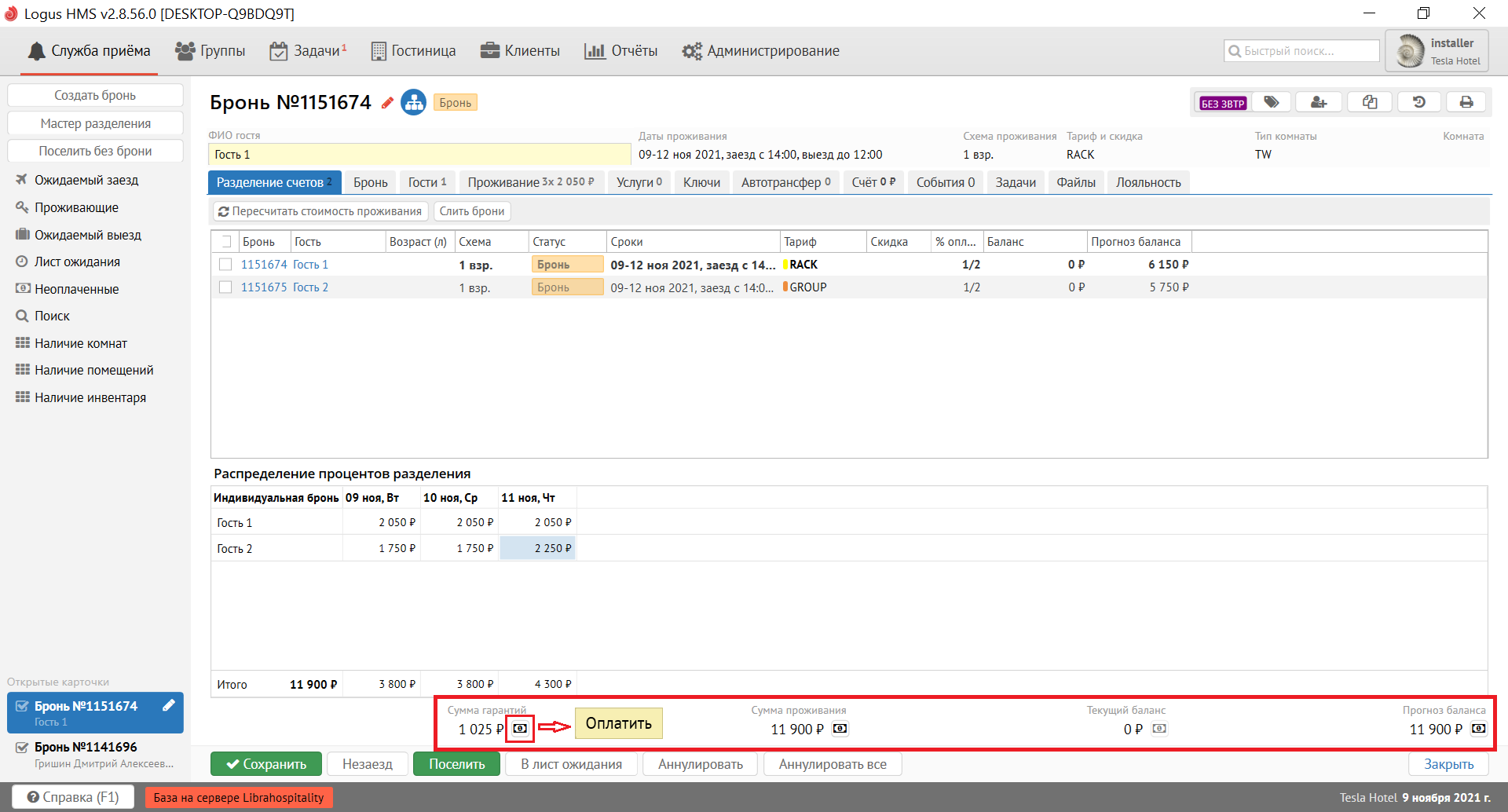Viewport: 1508px width, 812px height.
Task: Tick the checkbox for booking 1151674
Action: pyautogui.click(x=225, y=265)
